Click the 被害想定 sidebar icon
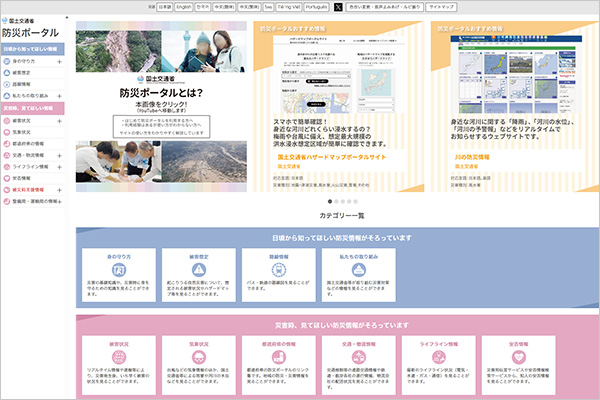The width and height of the screenshot is (600, 400). click(x=7, y=73)
